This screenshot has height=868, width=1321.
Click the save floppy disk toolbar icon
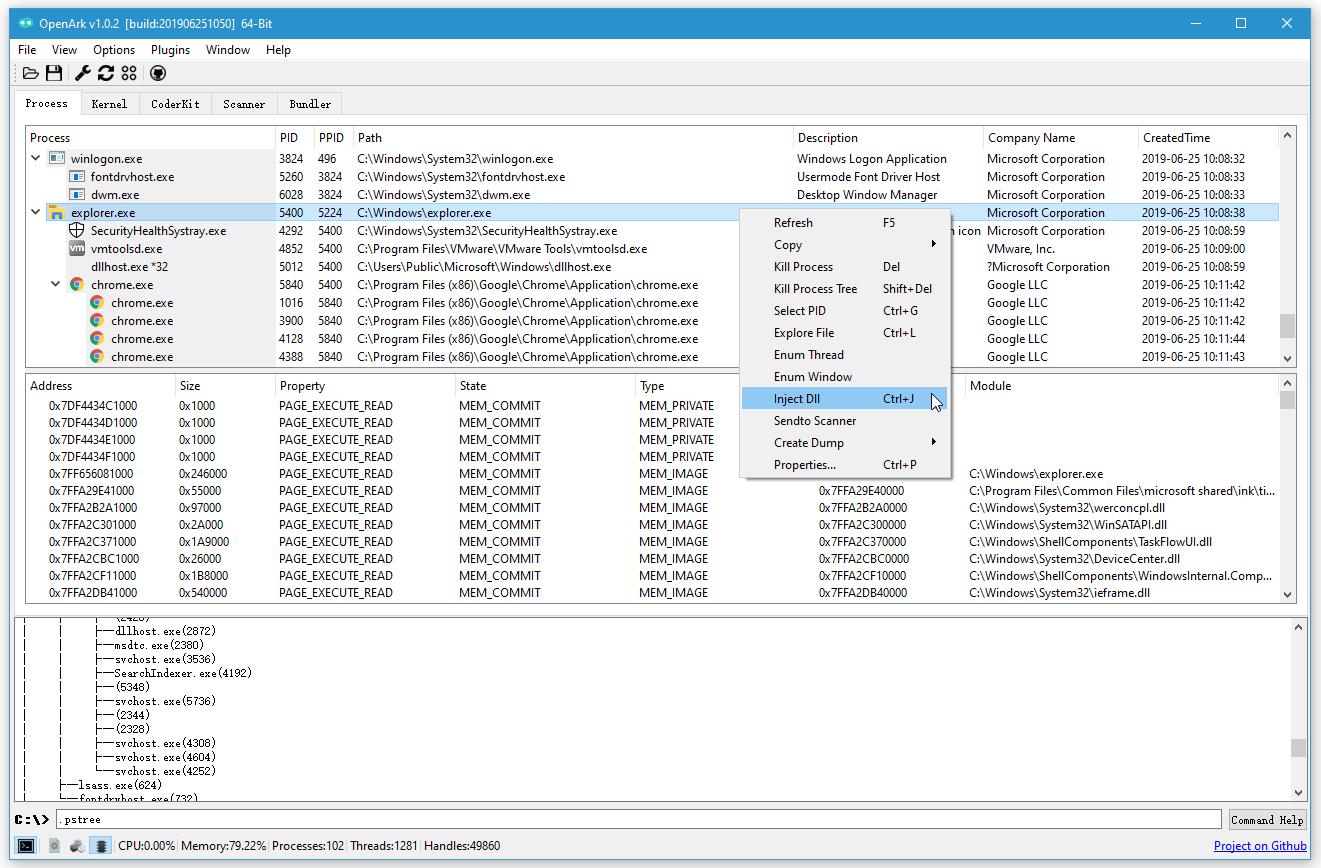(x=54, y=73)
